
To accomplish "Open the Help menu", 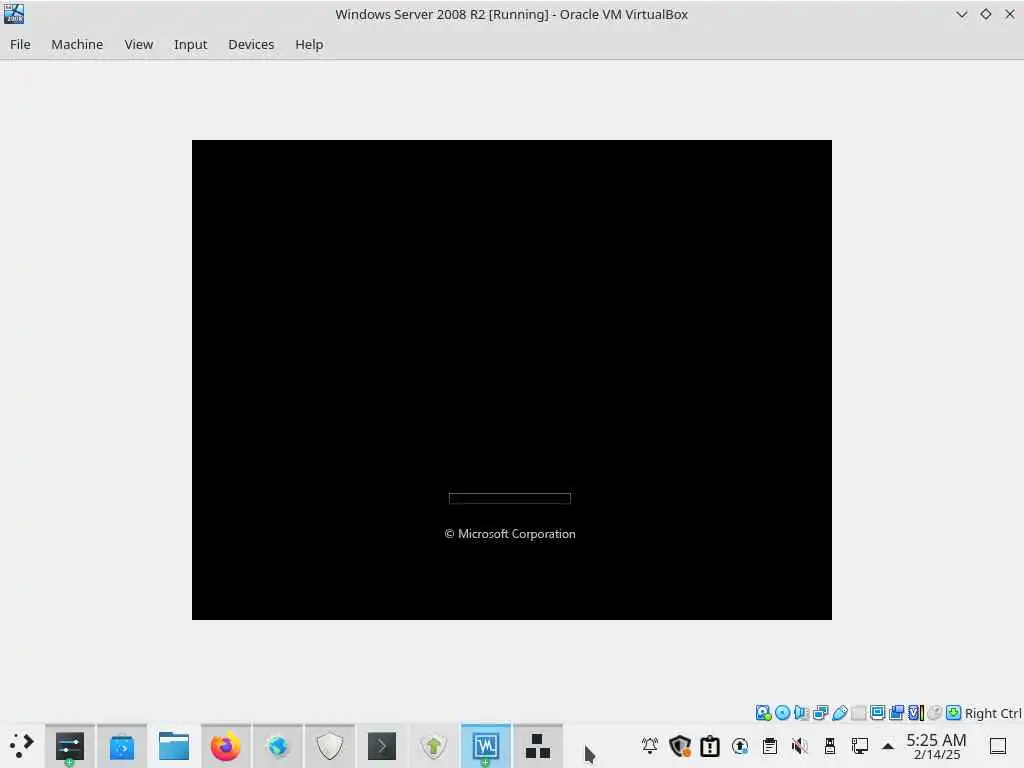I will [309, 44].
